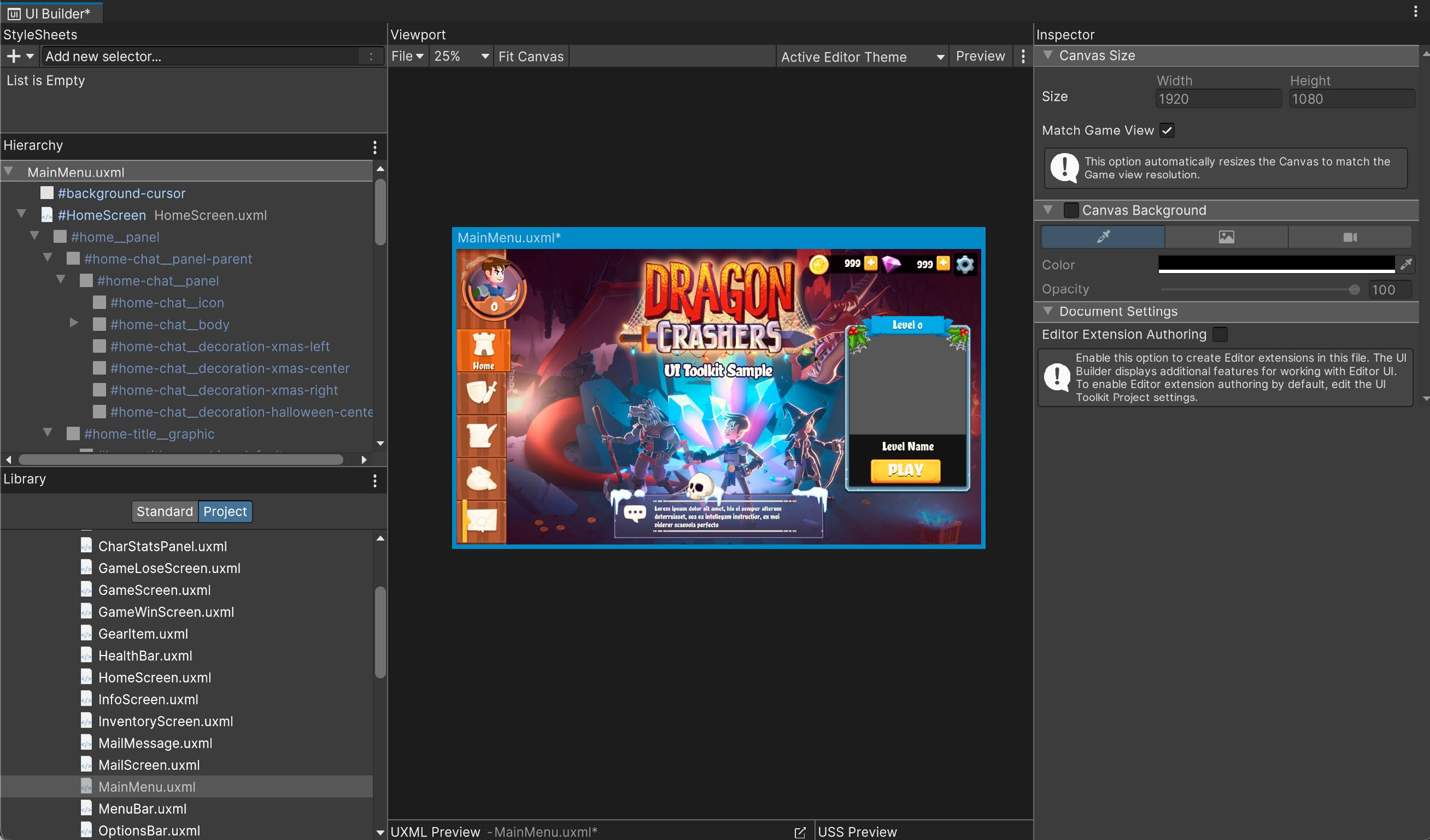
Task: Switch to the Standard library tab
Action: click(x=164, y=511)
